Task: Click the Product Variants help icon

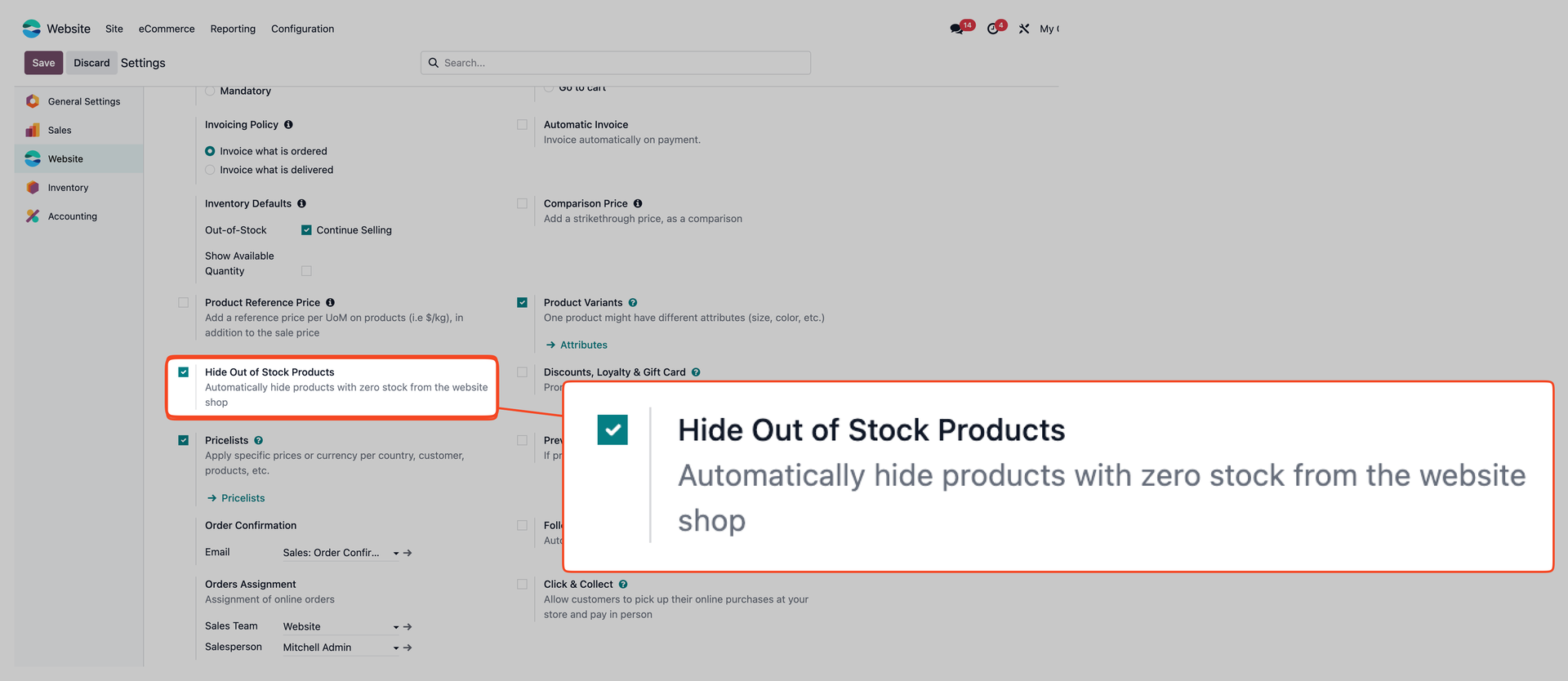Action: (x=633, y=303)
